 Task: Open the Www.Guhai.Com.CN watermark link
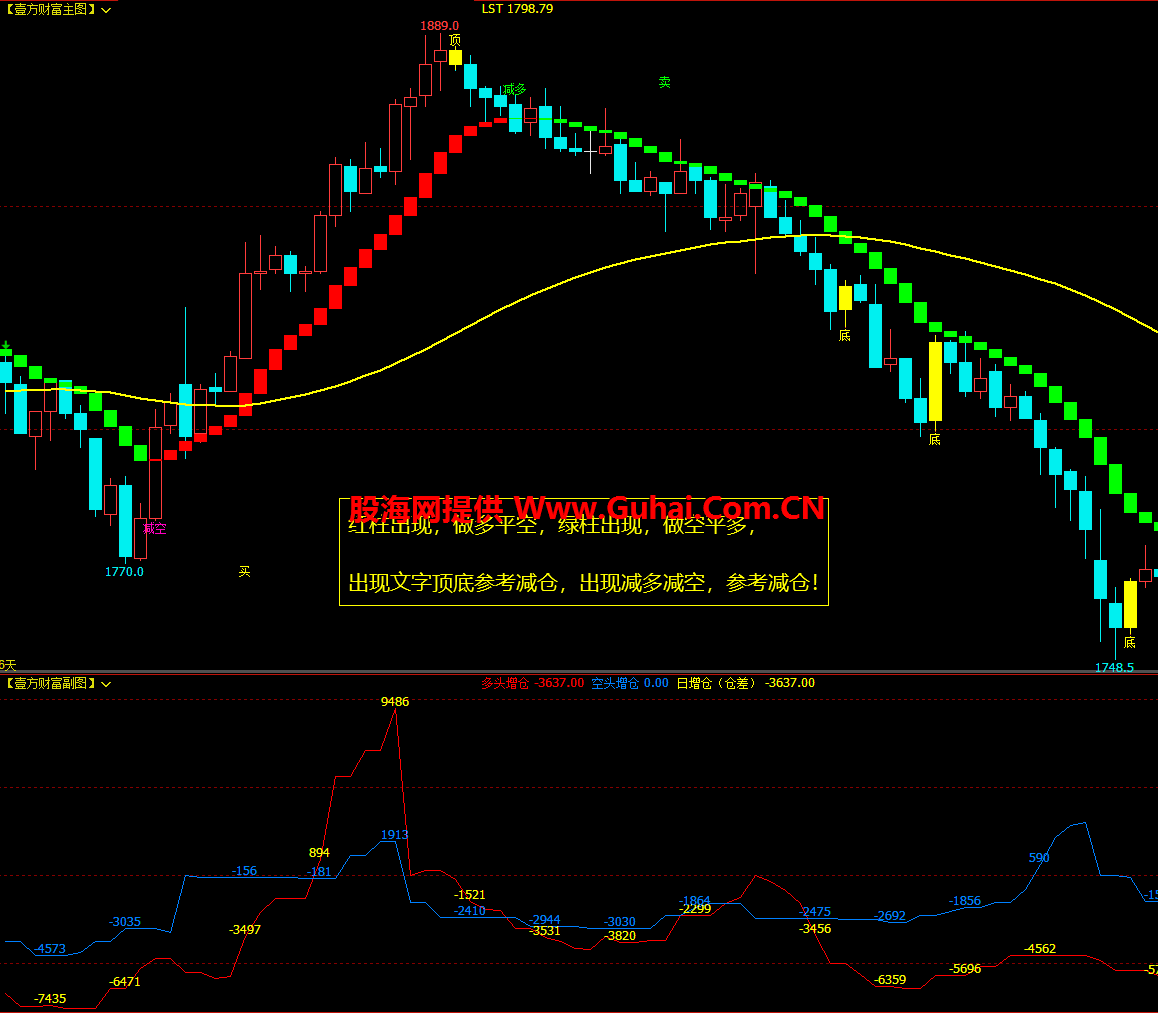669,508
